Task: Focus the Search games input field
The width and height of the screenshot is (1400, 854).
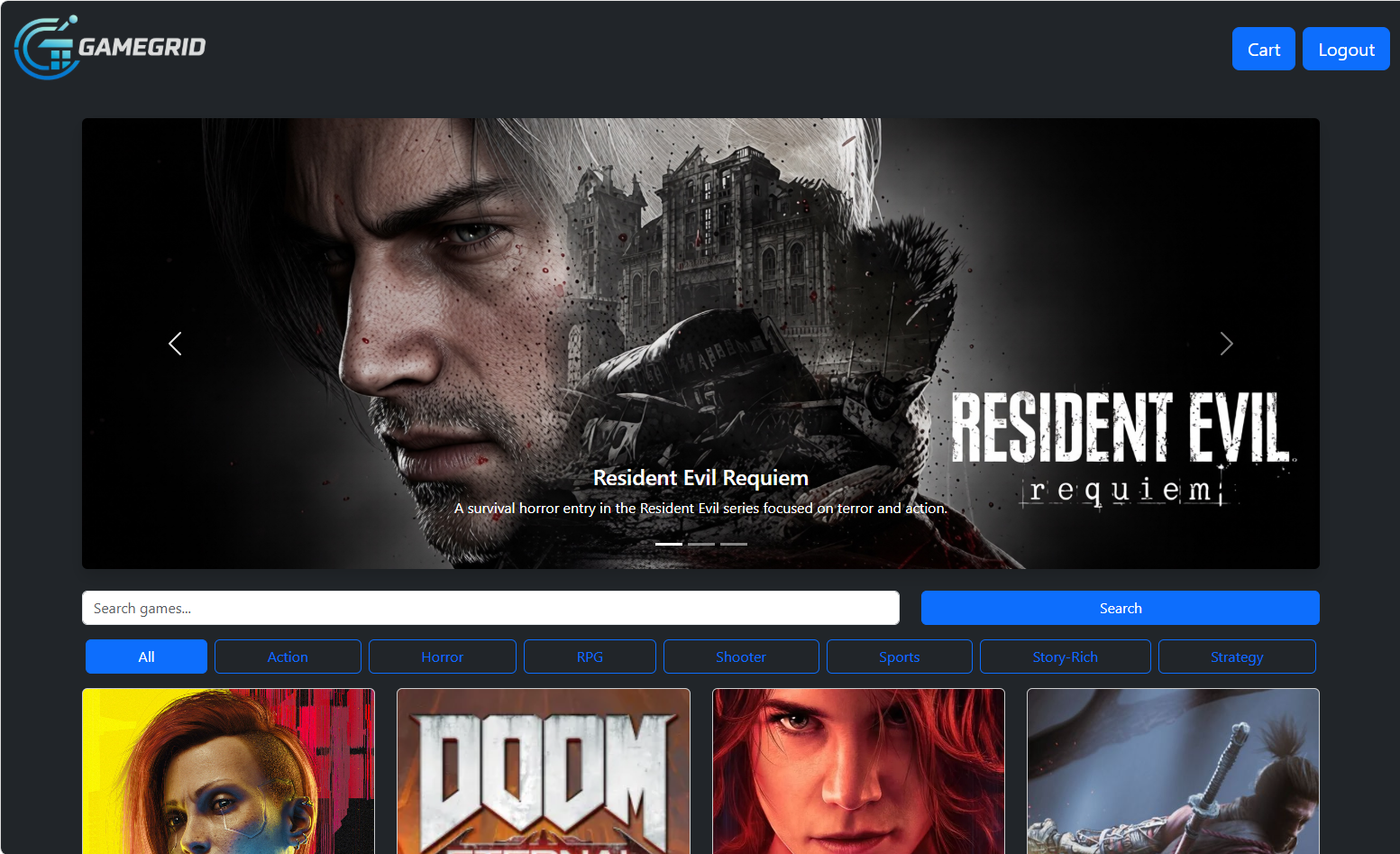Action: pos(490,608)
